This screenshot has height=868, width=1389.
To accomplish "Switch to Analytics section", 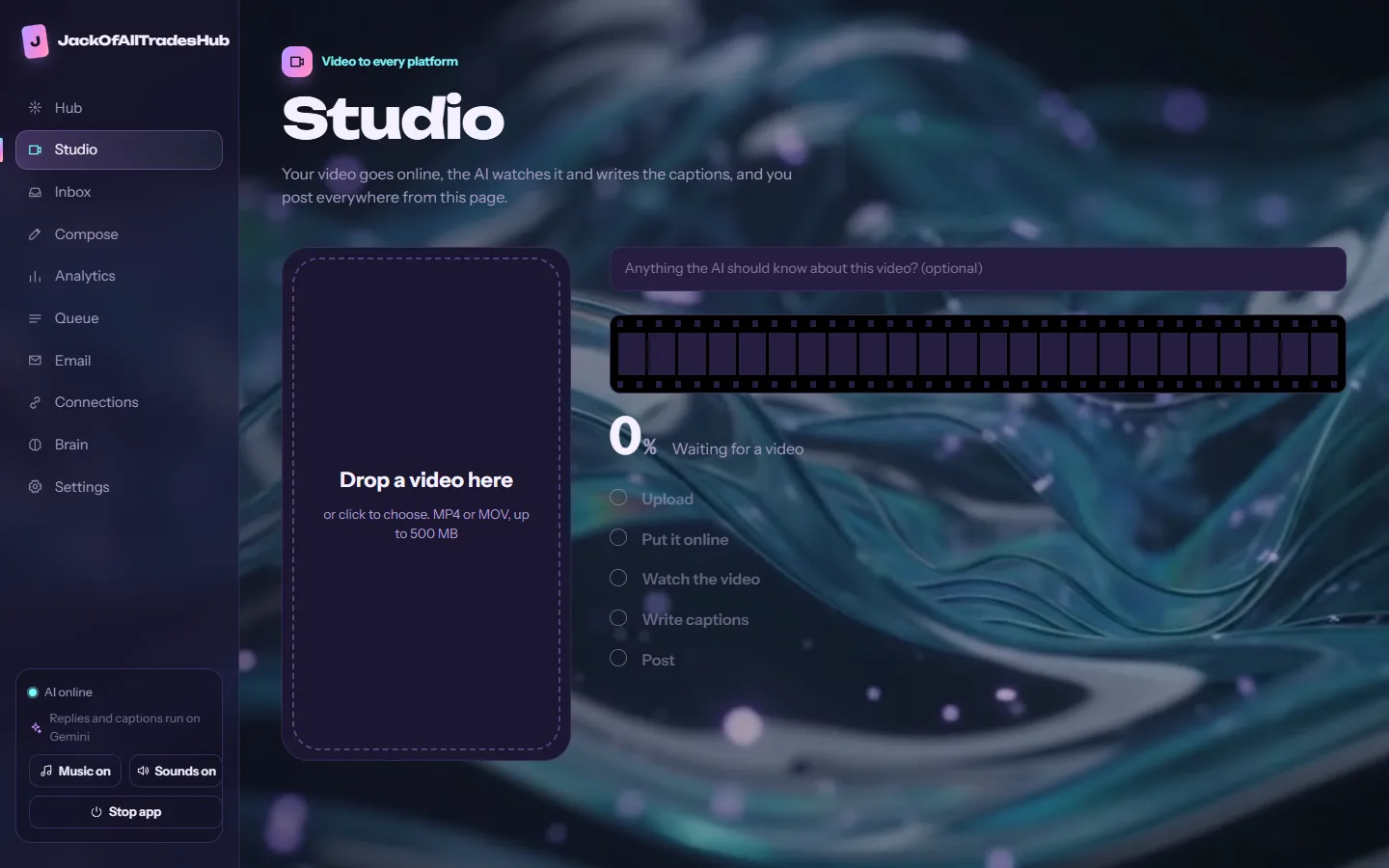I will tap(119, 276).
